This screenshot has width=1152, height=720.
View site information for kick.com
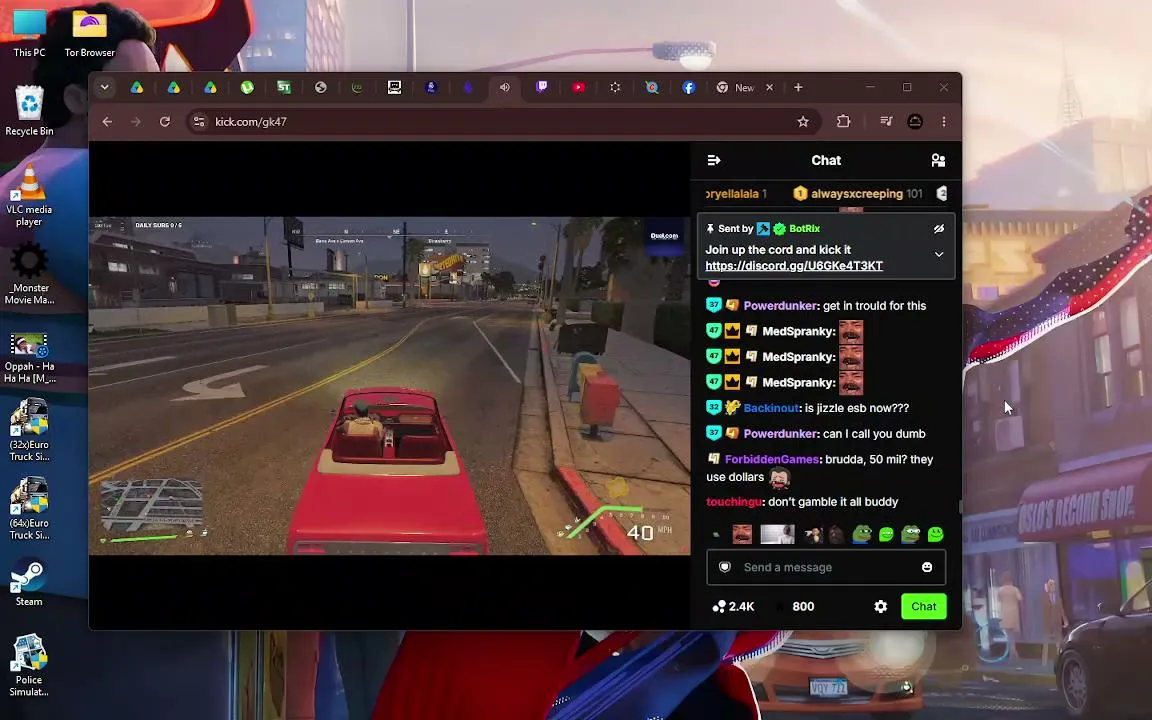tap(199, 122)
